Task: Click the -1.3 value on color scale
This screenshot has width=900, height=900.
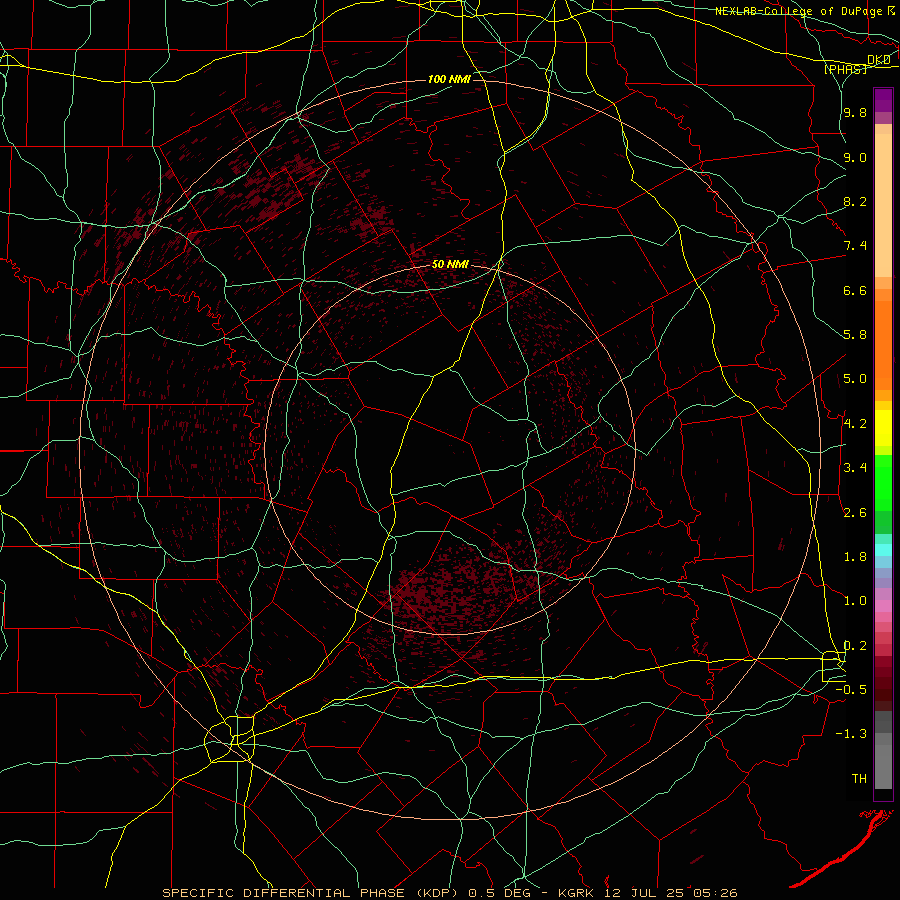Action: [851, 734]
